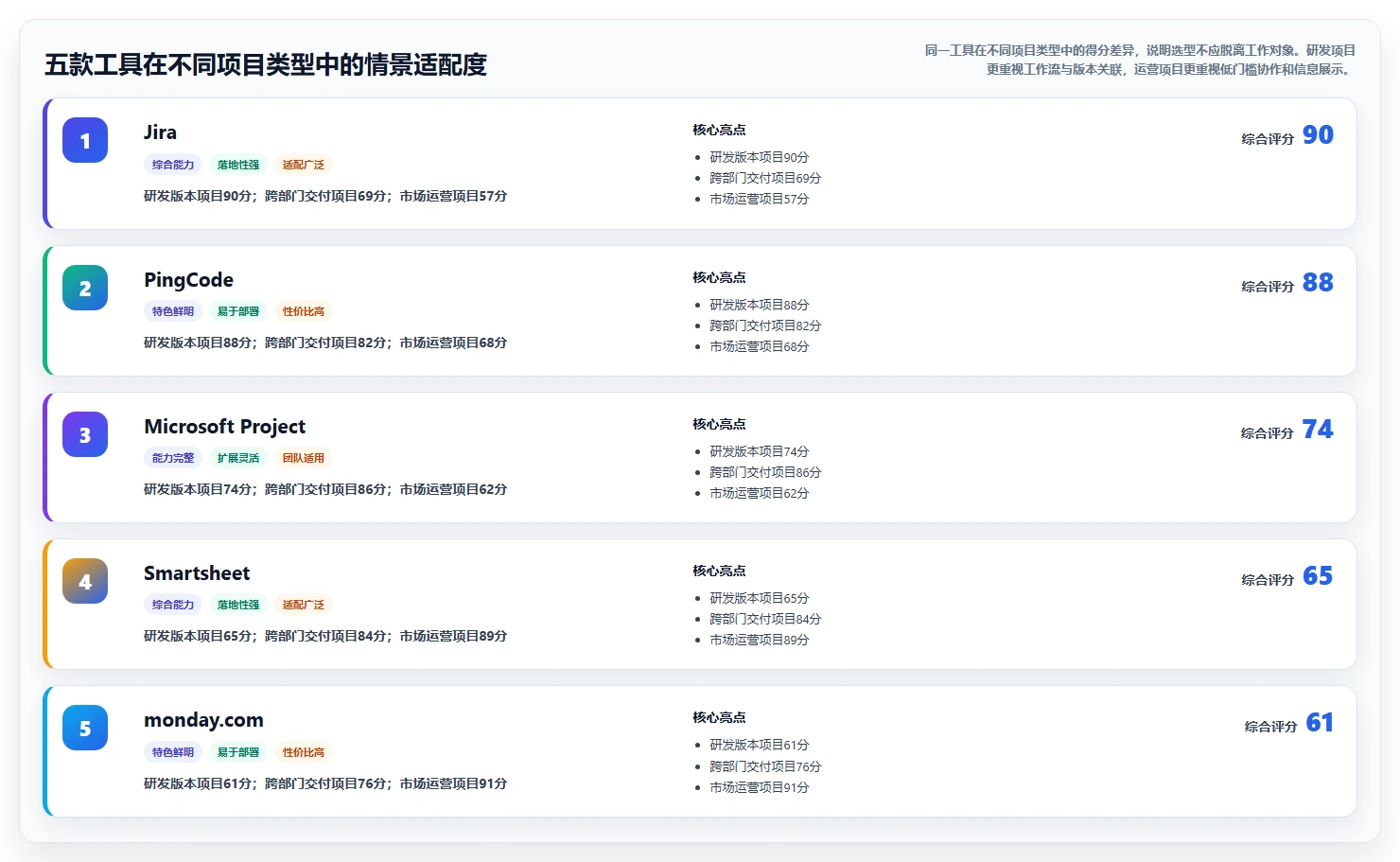Click the rank 4 badge for Smartsheet
Screen dimensions: 1400x862
(85, 581)
